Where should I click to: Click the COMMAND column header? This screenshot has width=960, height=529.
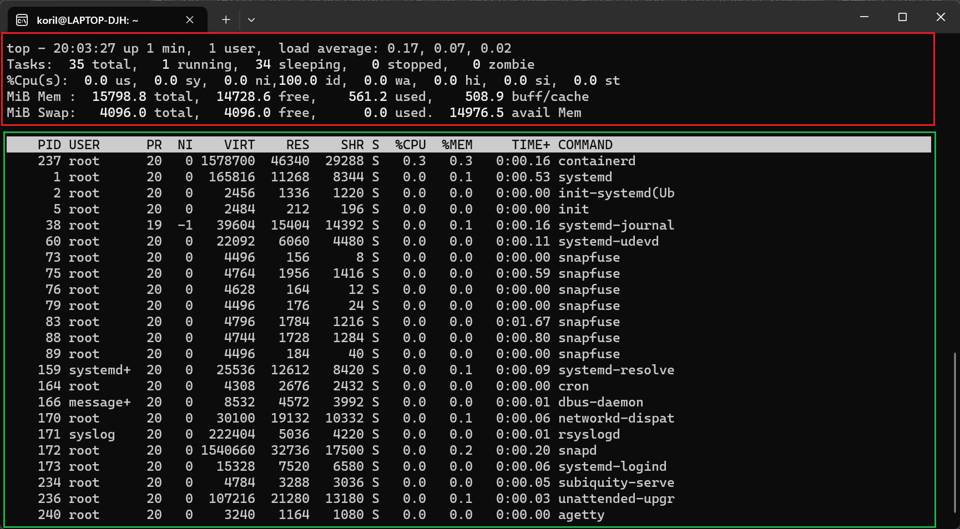(x=585, y=145)
